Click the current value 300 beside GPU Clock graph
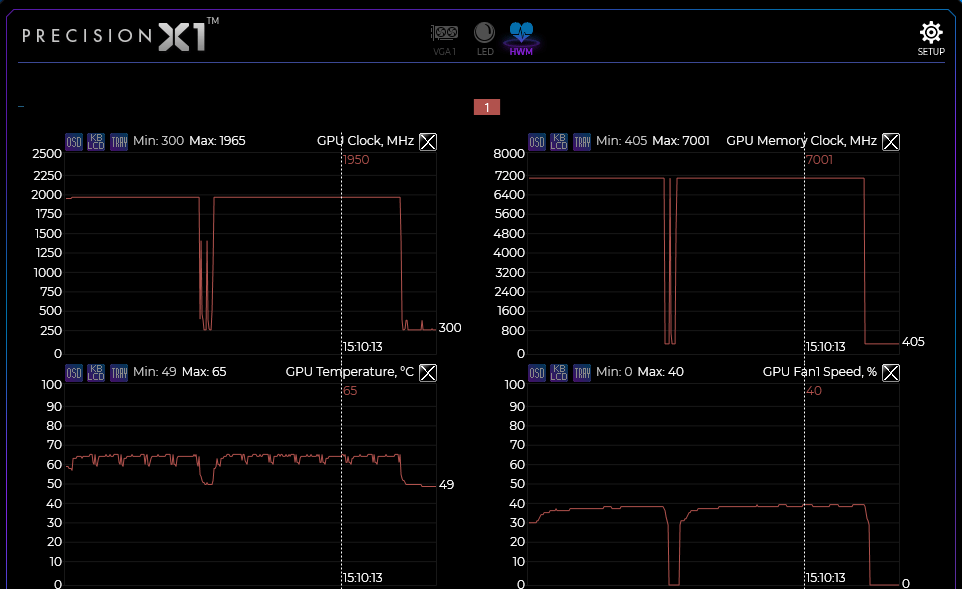 tap(450, 328)
